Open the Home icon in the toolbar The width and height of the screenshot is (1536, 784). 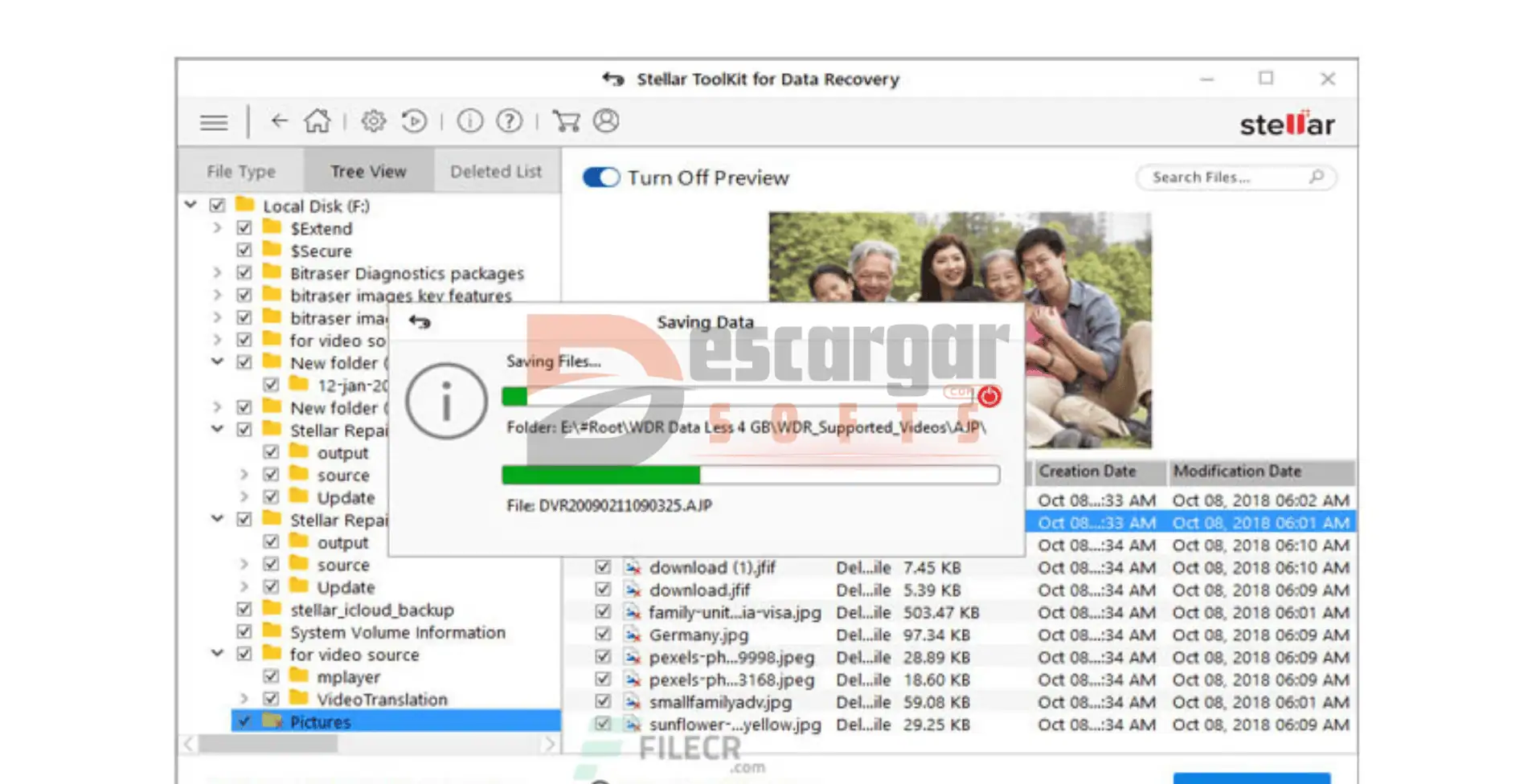click(317, 121)
